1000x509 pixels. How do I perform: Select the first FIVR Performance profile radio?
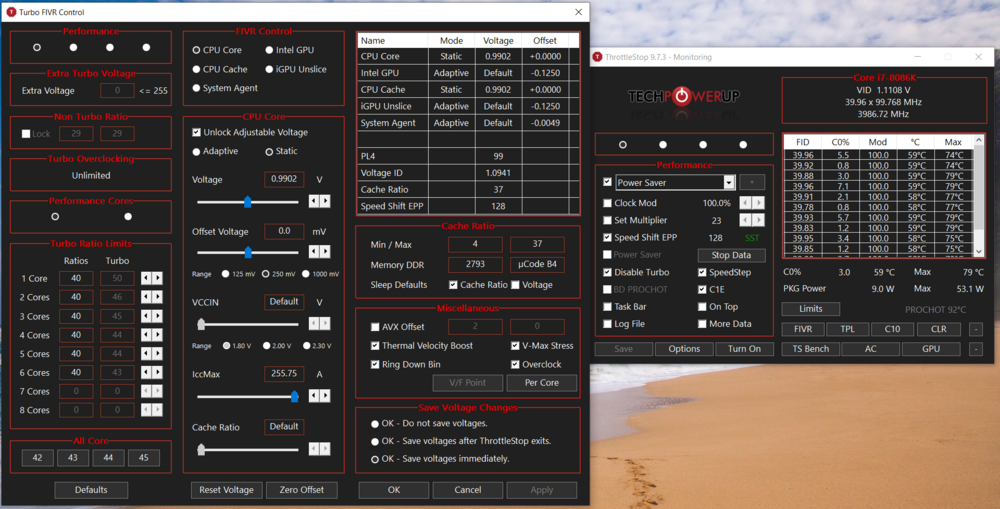tap(37, 47)
